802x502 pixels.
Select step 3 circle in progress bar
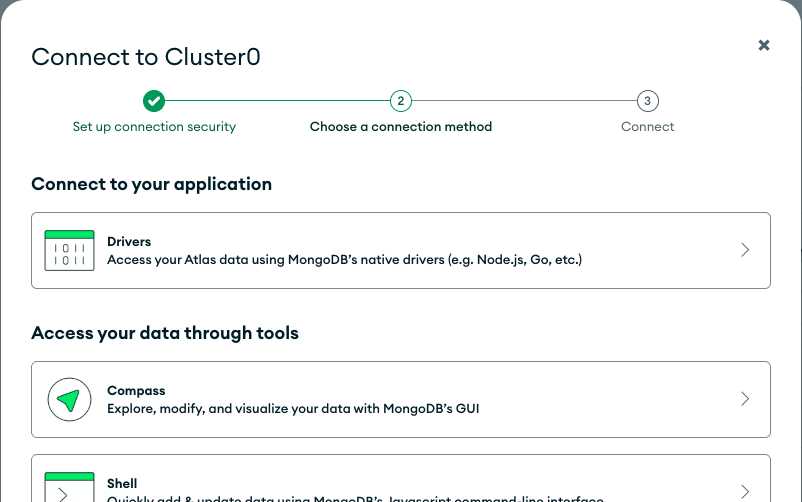point(648,101)
